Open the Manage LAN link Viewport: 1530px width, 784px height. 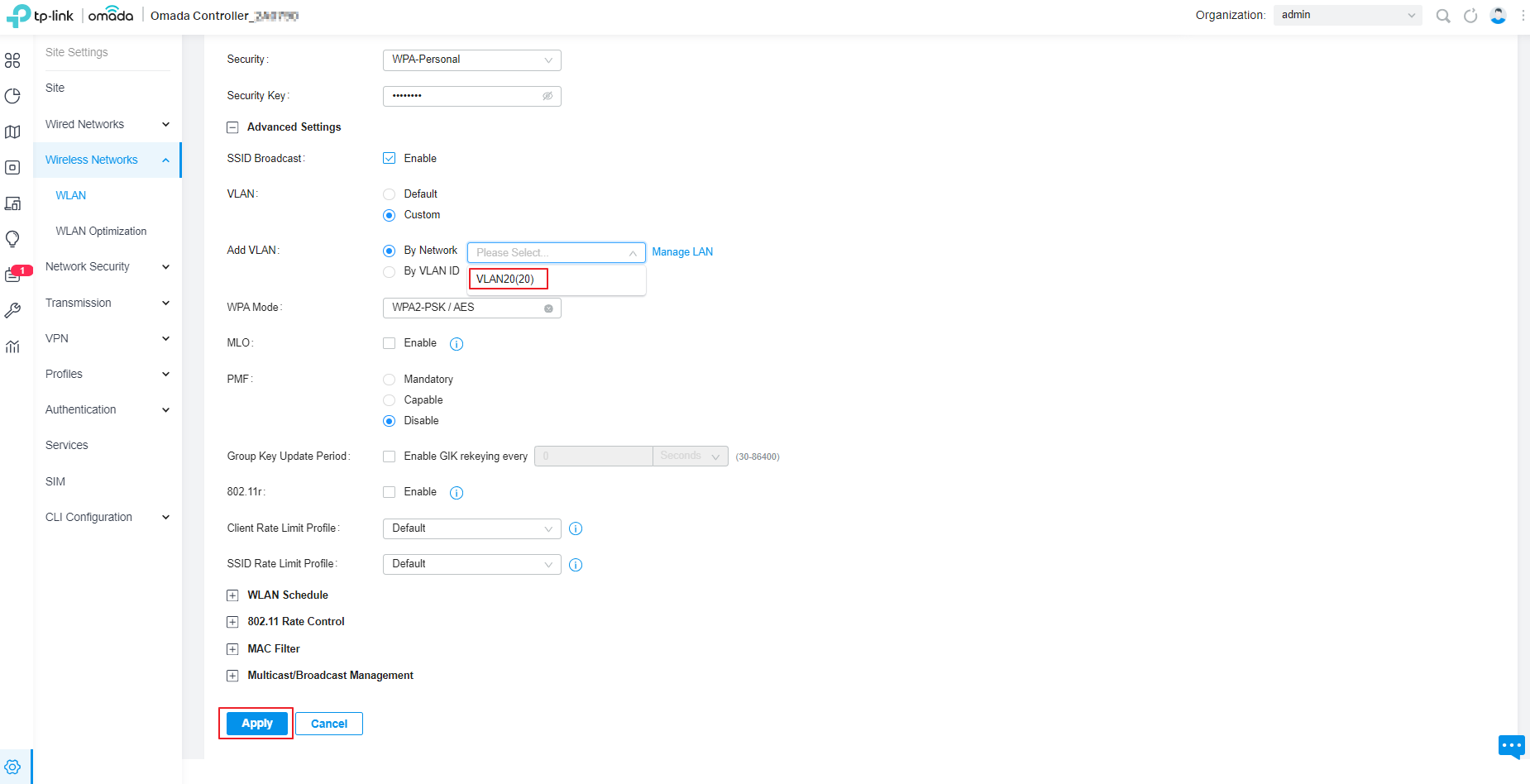[682, 252]
